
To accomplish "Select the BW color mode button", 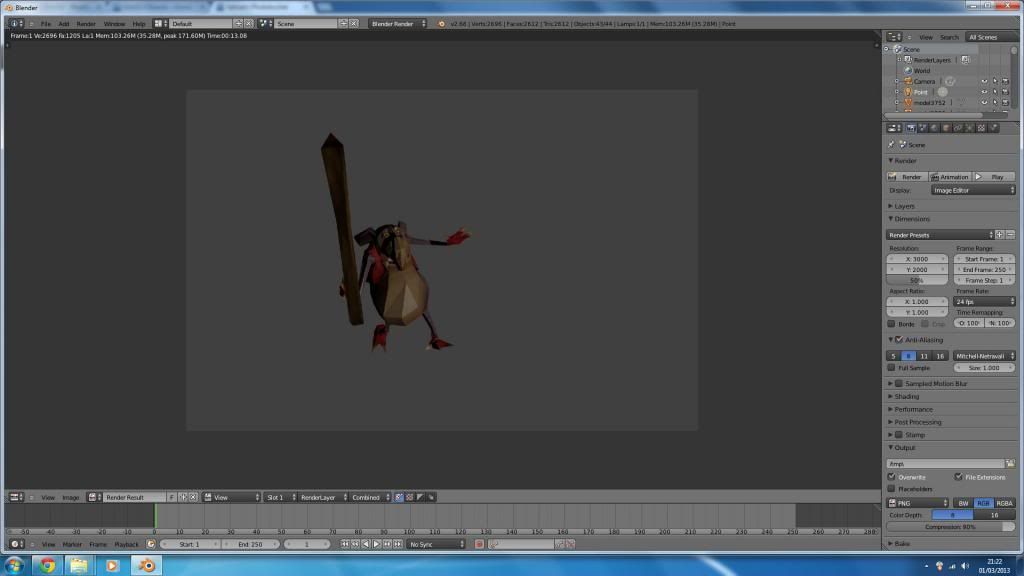I will (x=963, y=504).
